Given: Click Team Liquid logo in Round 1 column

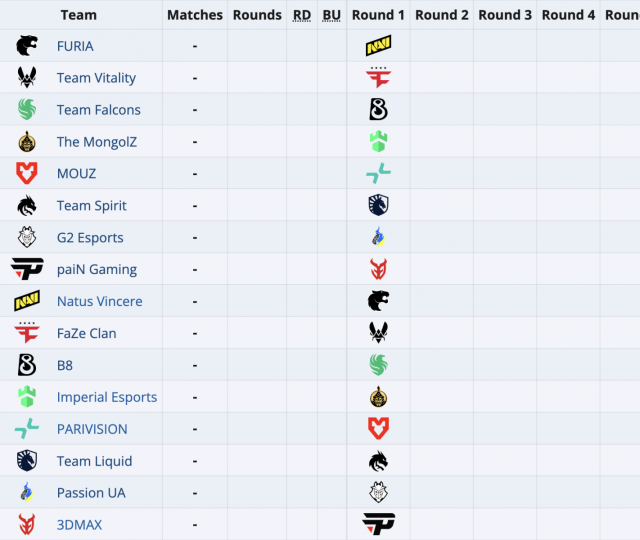Looking at the screenshot, I should point(378,206).
